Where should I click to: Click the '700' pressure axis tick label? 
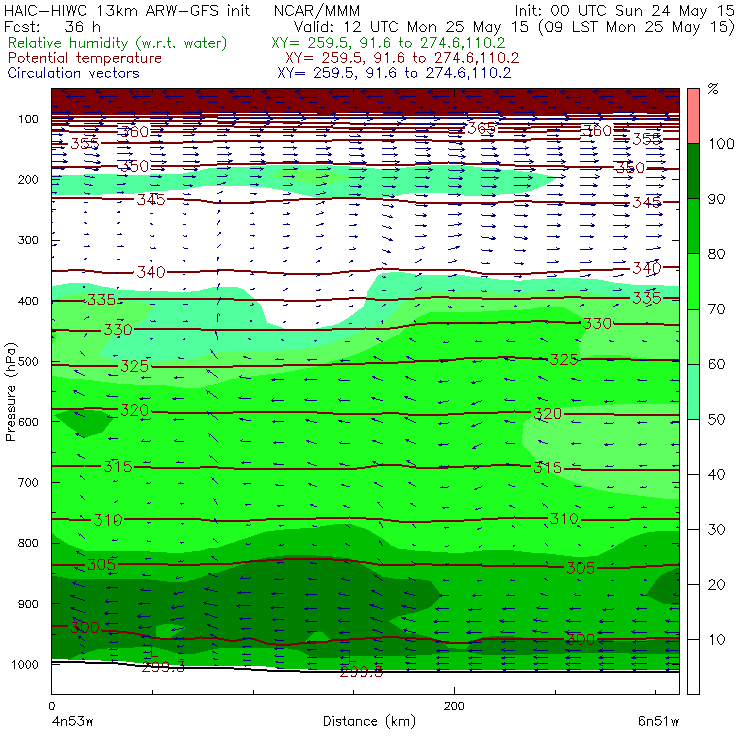coord(28,482)
